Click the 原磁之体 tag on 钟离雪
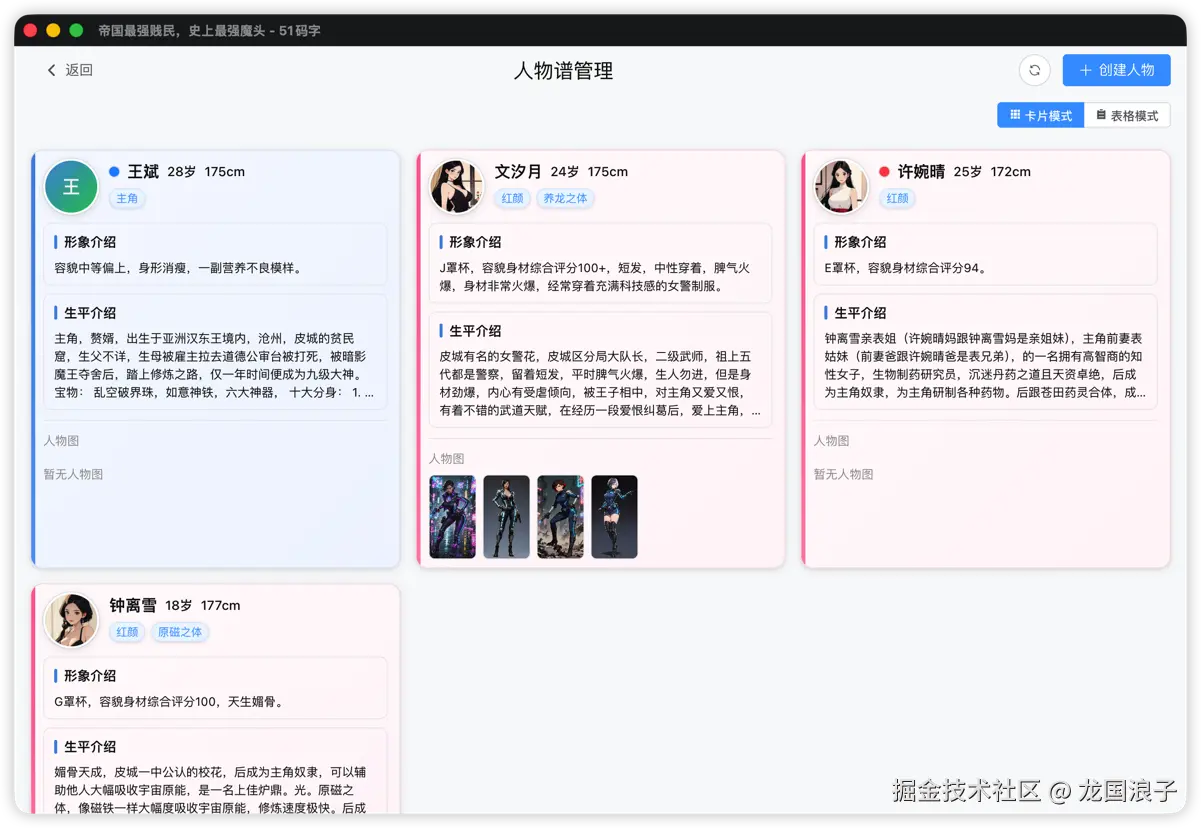 pyautogui.click(x=180, y=632)
